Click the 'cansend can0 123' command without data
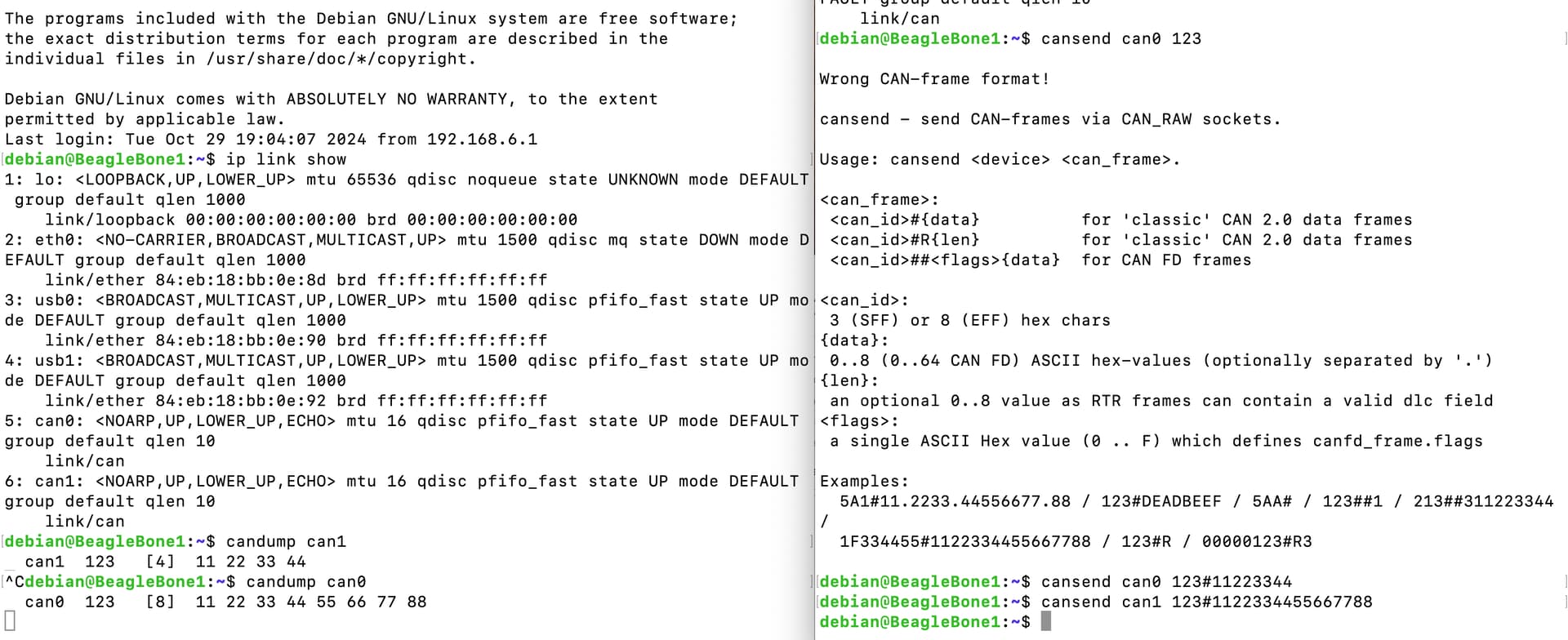The image size is (1568, 640). 1120,39
